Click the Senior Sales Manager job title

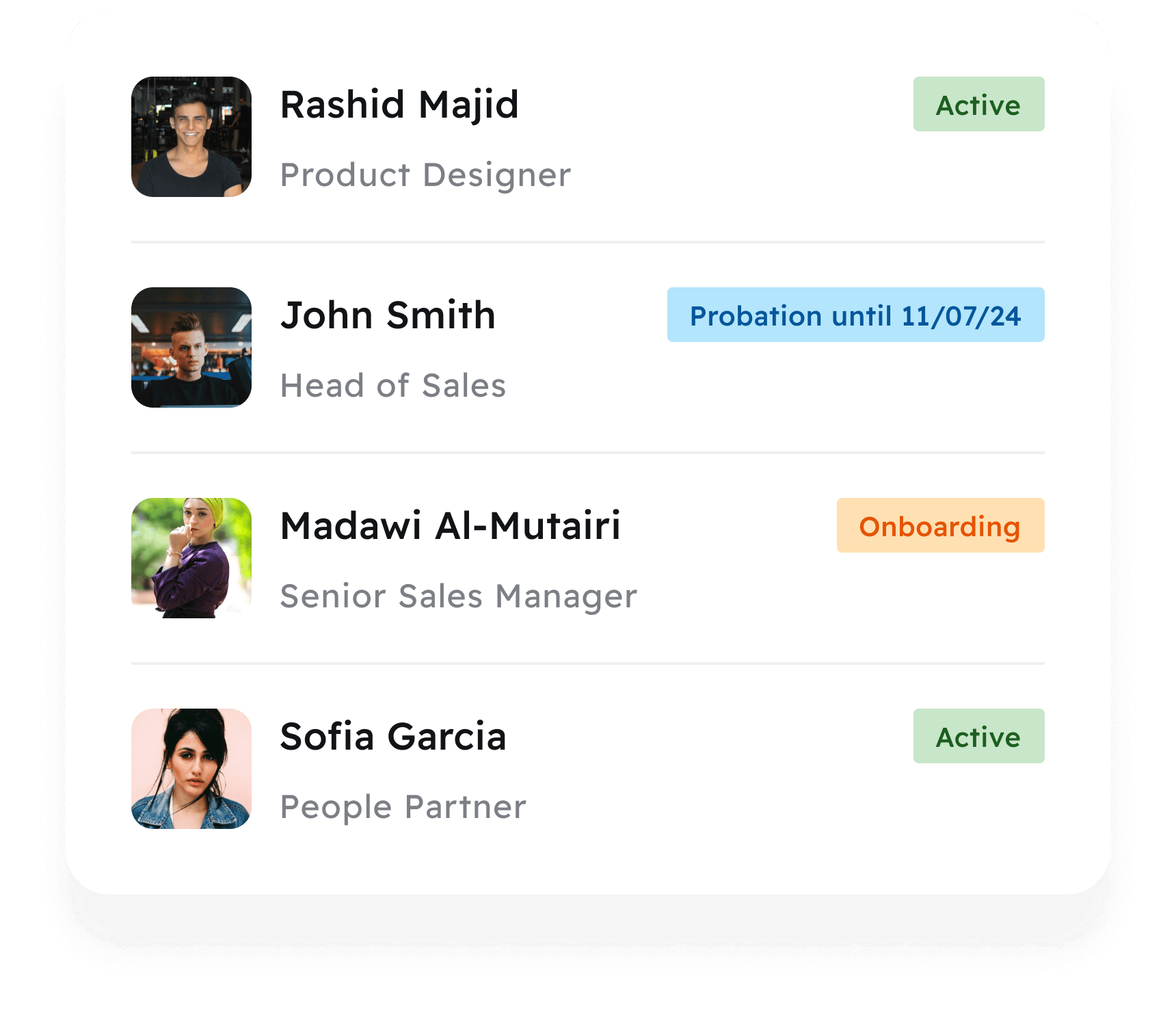(x=458, y=596)
